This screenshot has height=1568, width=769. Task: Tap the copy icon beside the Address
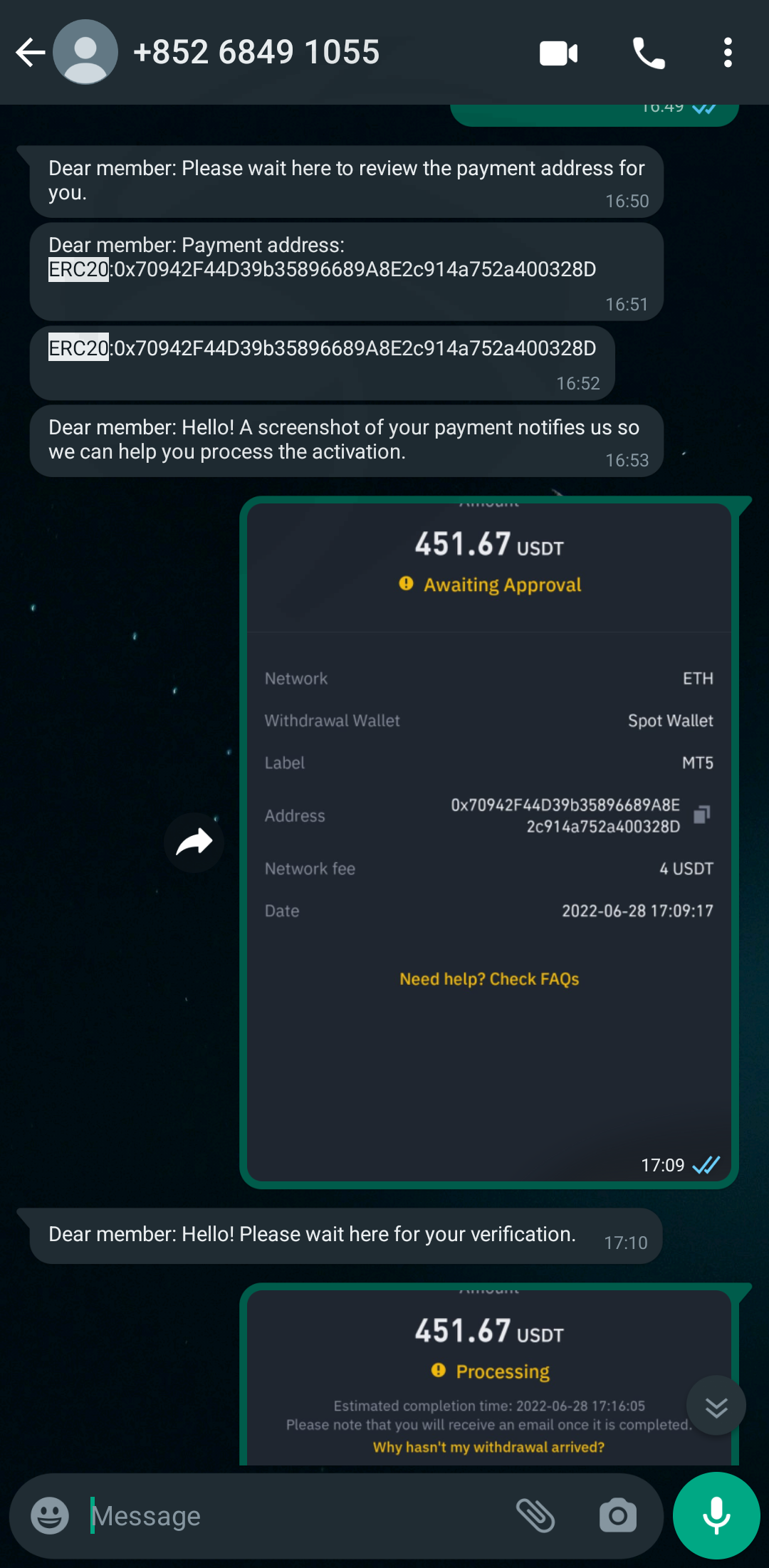pyautogui.click(x=701, y=815)
